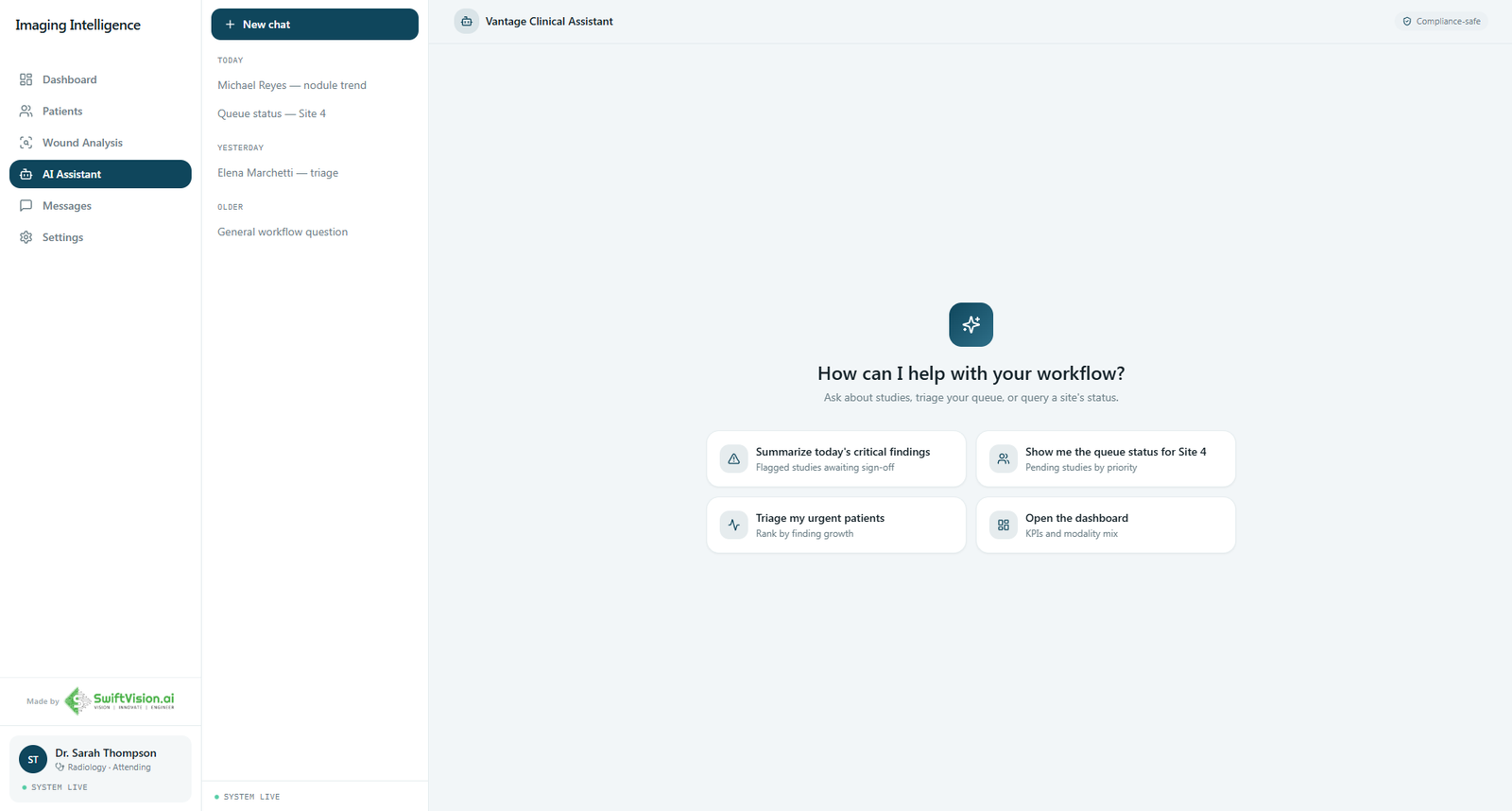This screenshot has height=811, width=1512.
Task: Click the people icon on queue status card
Action: pyautogui.click(x=1003, y=458)
